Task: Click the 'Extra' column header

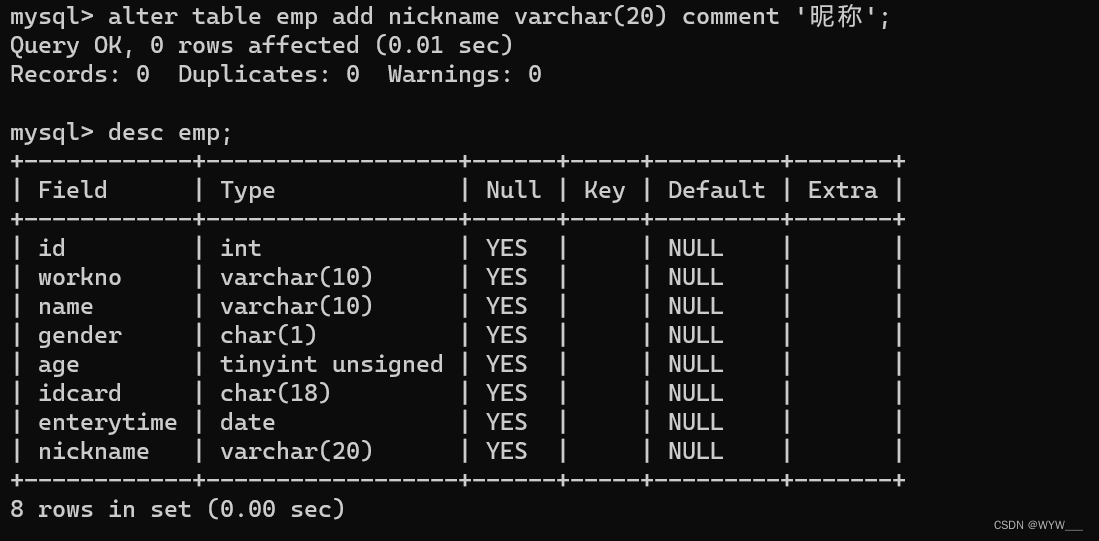Action: pyautogui.click(x=842, y=190)
